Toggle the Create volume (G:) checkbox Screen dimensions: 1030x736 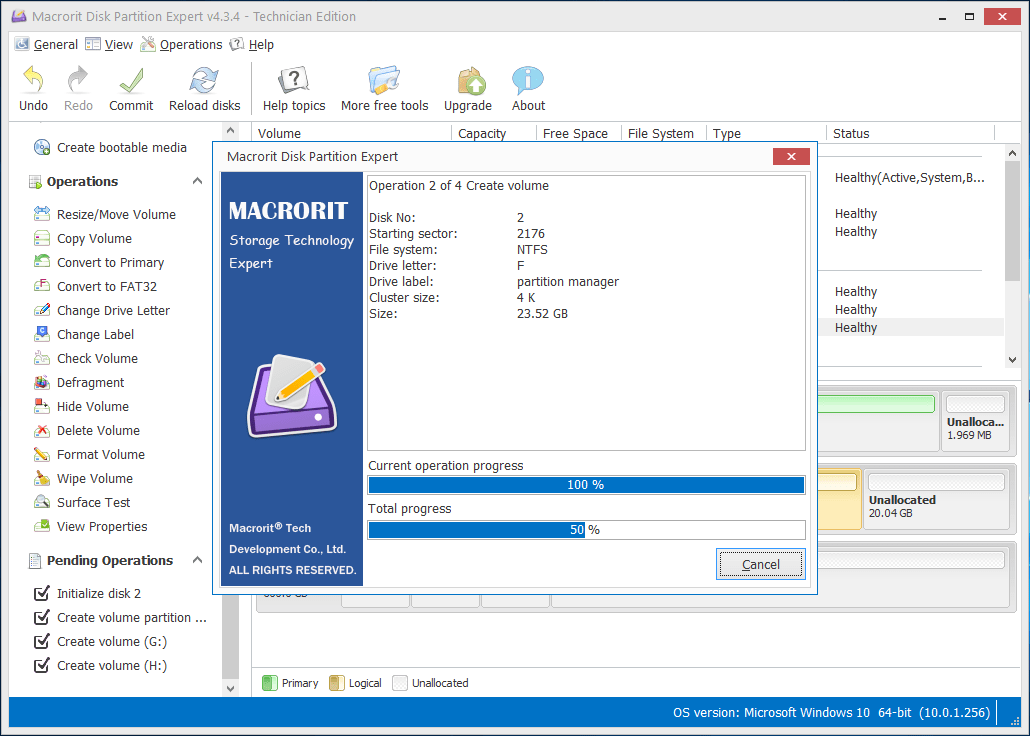[41, 641]
